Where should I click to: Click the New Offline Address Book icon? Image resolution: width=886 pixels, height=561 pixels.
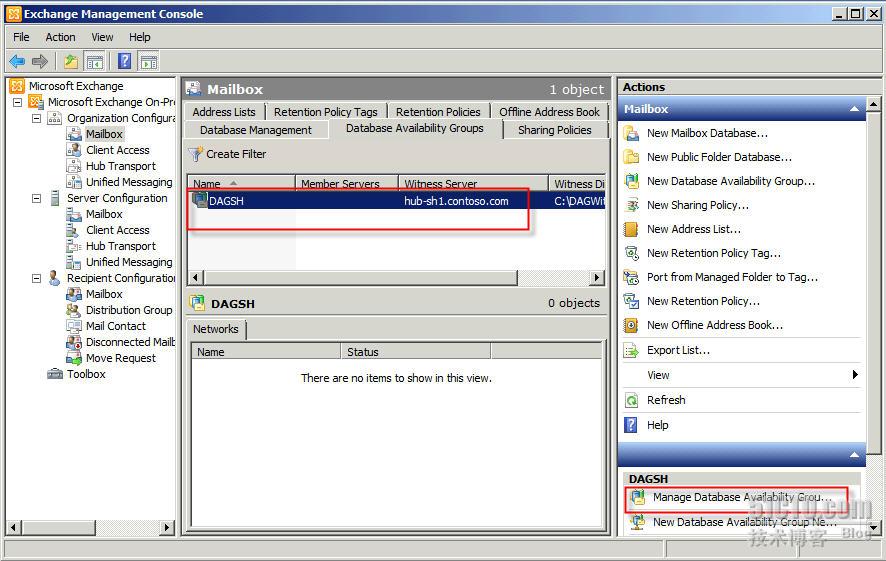(631, 325)
